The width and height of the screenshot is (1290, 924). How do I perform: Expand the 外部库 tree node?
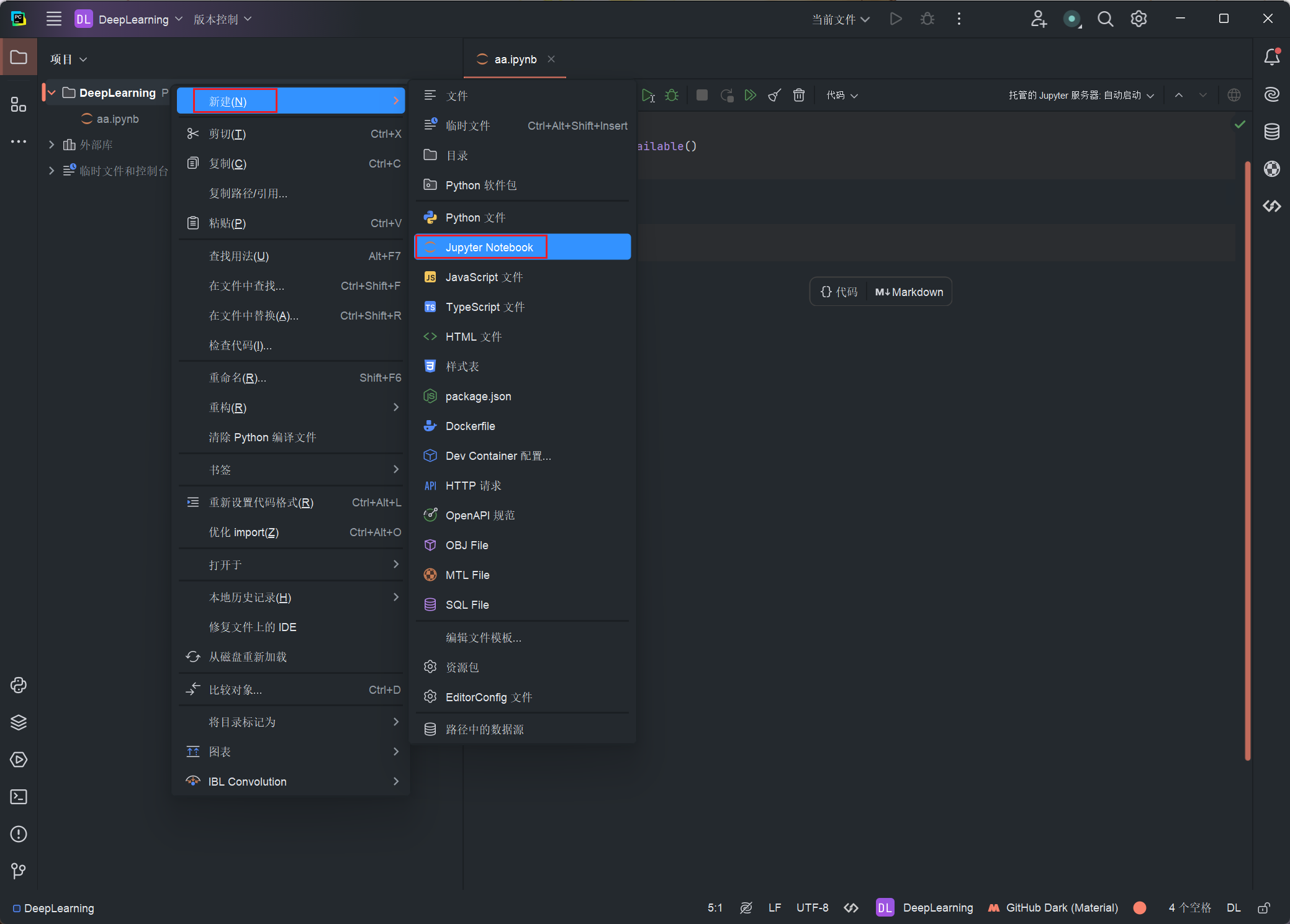(x=52, y=145)
